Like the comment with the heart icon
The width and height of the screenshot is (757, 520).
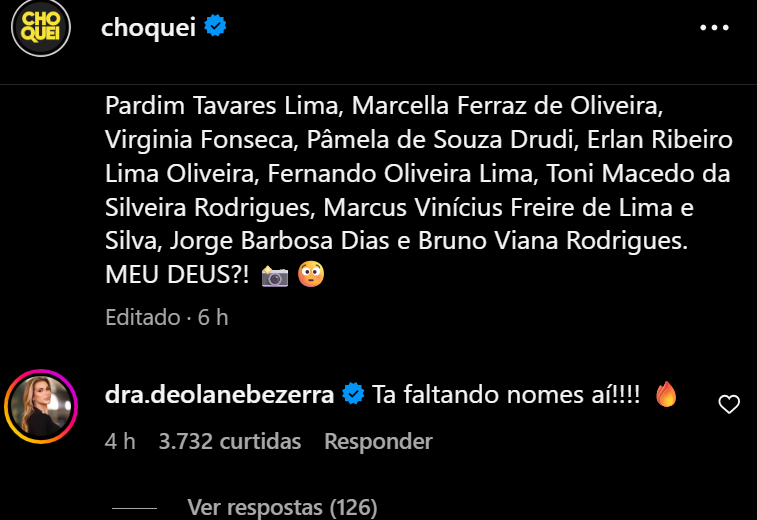[729, 404]
